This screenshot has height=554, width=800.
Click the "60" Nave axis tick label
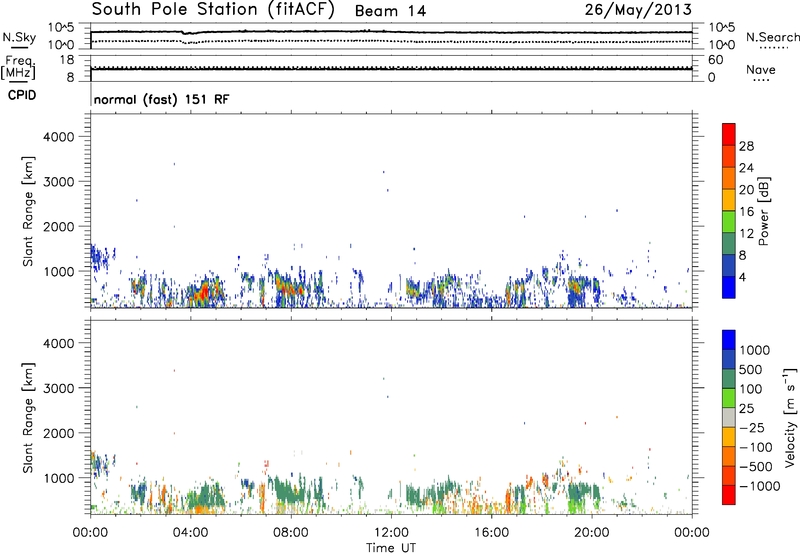coord(715,60)
